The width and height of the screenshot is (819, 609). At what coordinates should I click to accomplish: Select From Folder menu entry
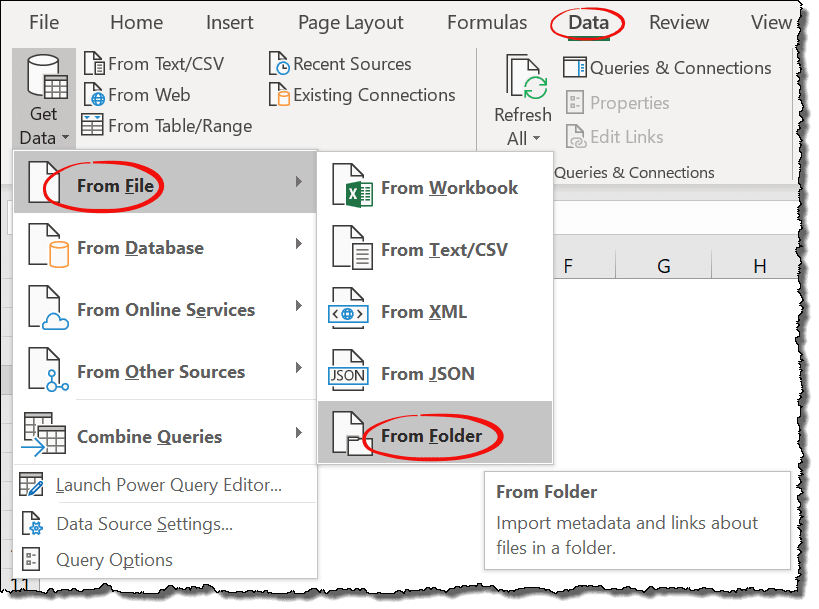pyautogui.click(x=431, y=436)
